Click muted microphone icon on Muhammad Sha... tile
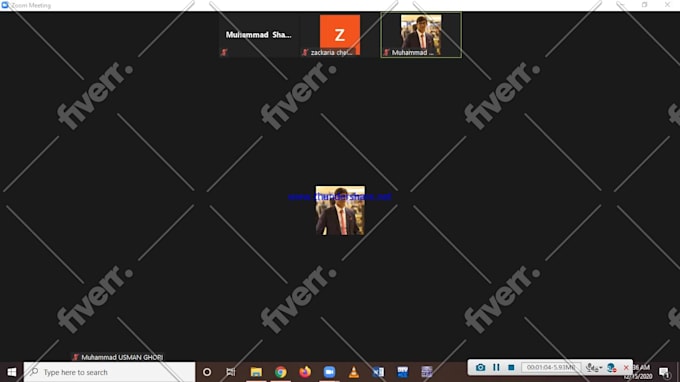 tap(224, 52)
